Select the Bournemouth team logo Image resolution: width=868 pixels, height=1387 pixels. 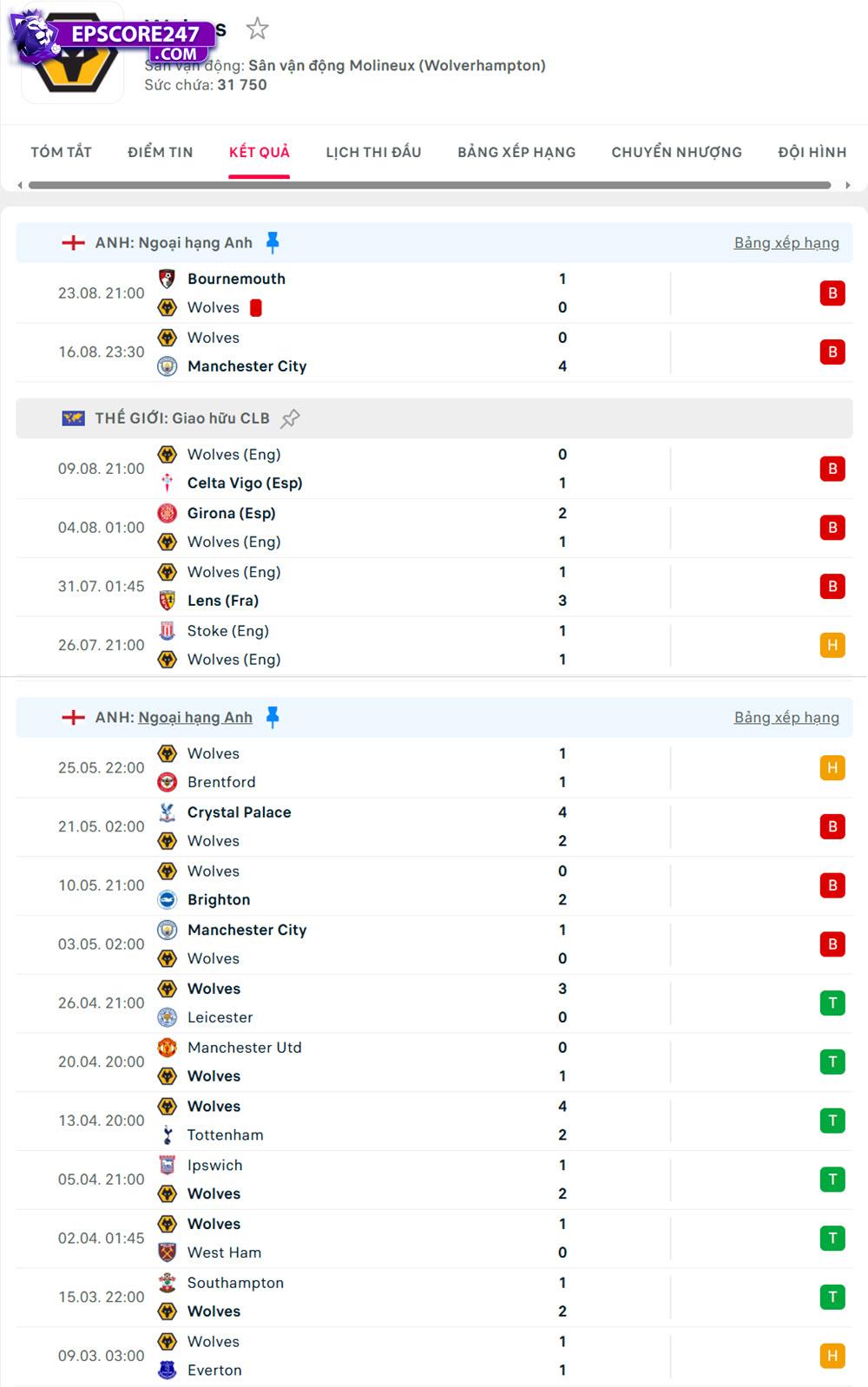(x=168, y=279)
